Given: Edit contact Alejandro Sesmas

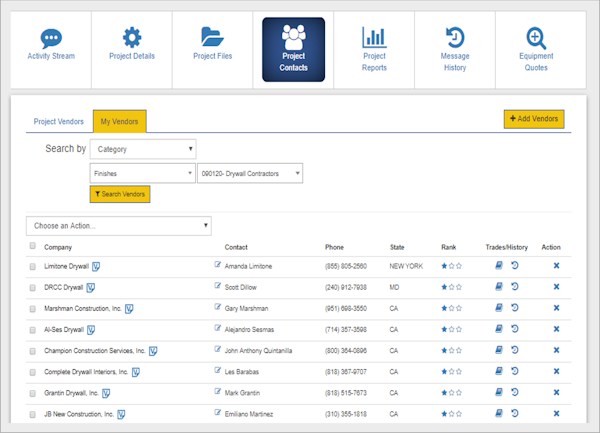Looking at the screenshot, I should click(x=218, y=327).
